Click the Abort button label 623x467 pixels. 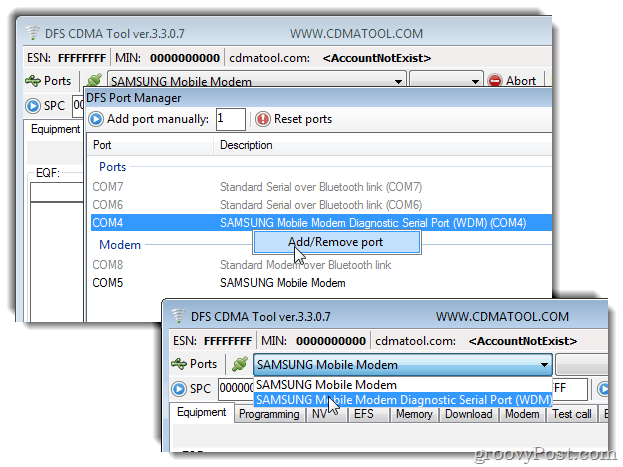(x=520, y=81)
